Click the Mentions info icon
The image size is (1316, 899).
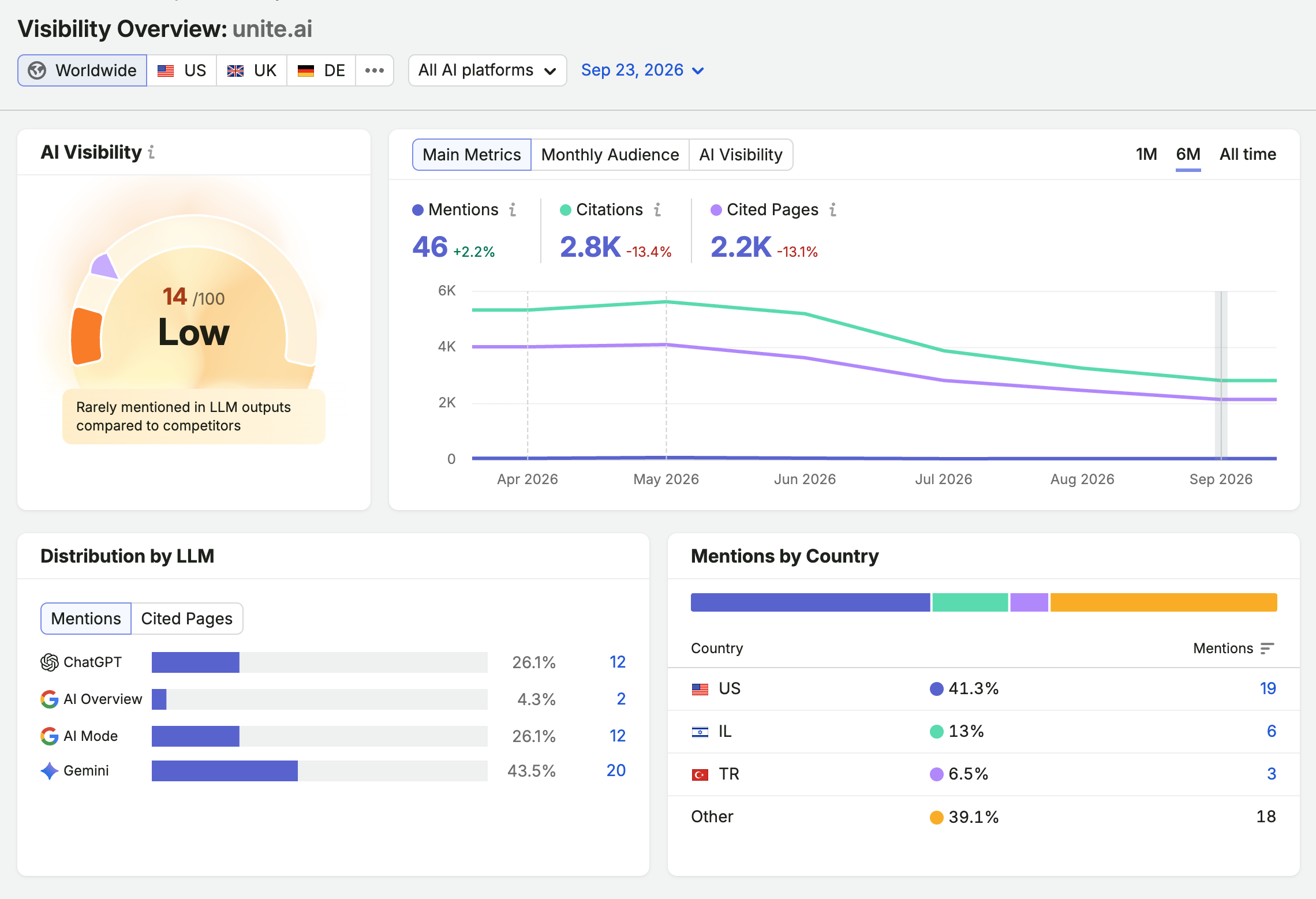click(513, 209)
